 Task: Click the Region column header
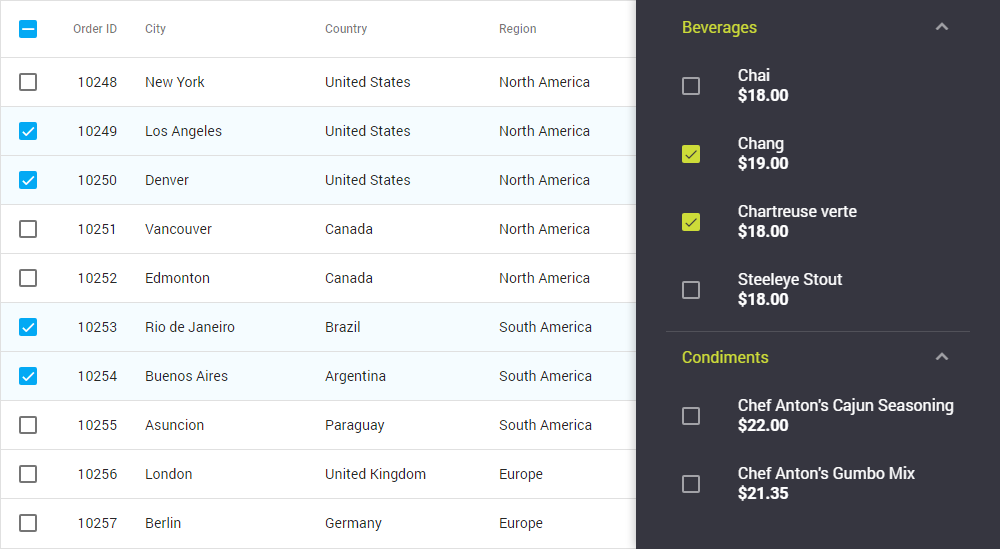518,29
